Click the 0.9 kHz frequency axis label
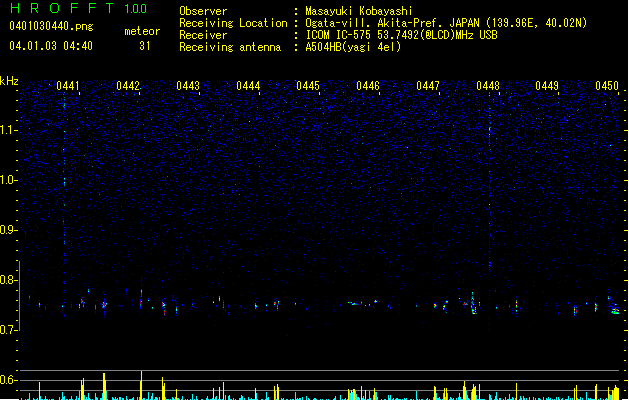The height and width of the screenshot is (400, 629). (x=9, y=230)
